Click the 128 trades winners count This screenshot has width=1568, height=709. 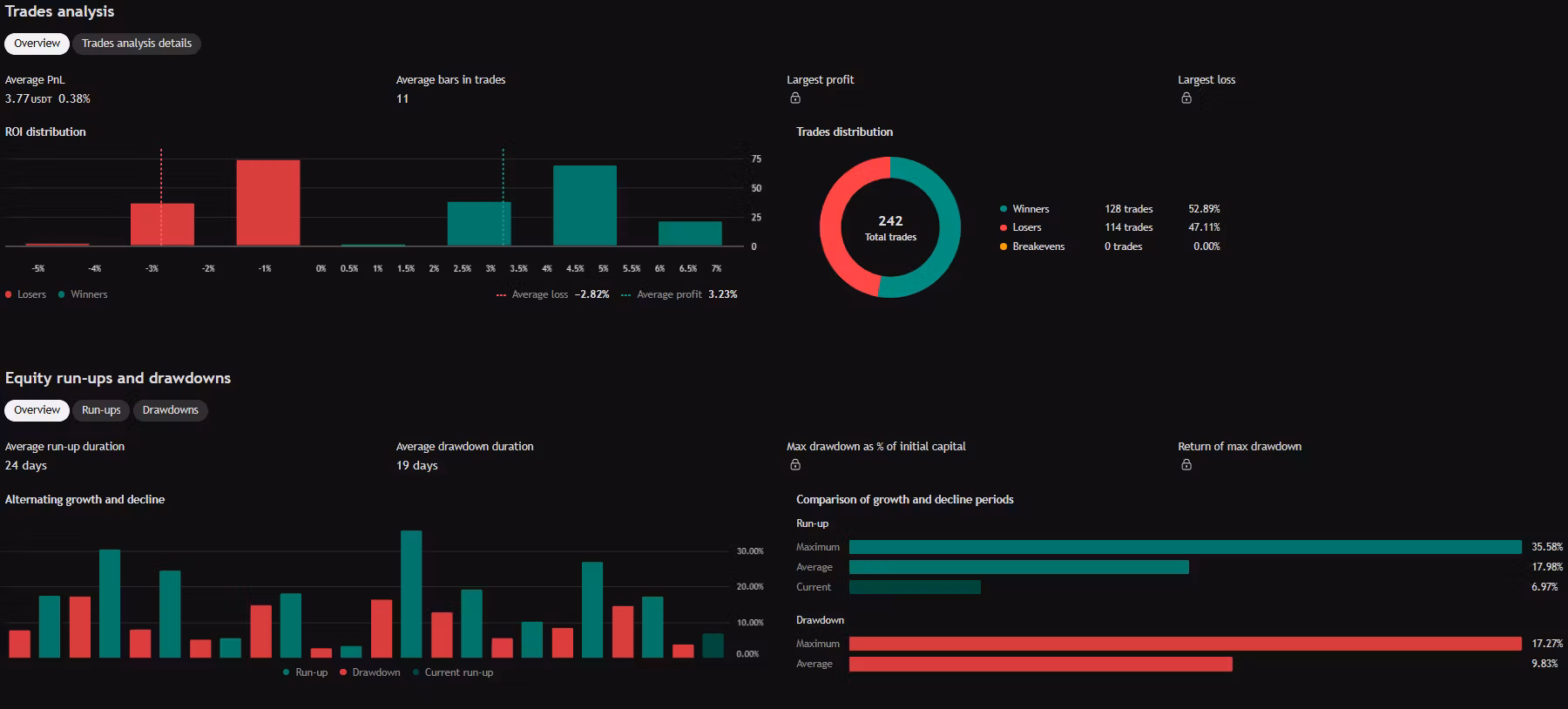[x=1129, y=209]
